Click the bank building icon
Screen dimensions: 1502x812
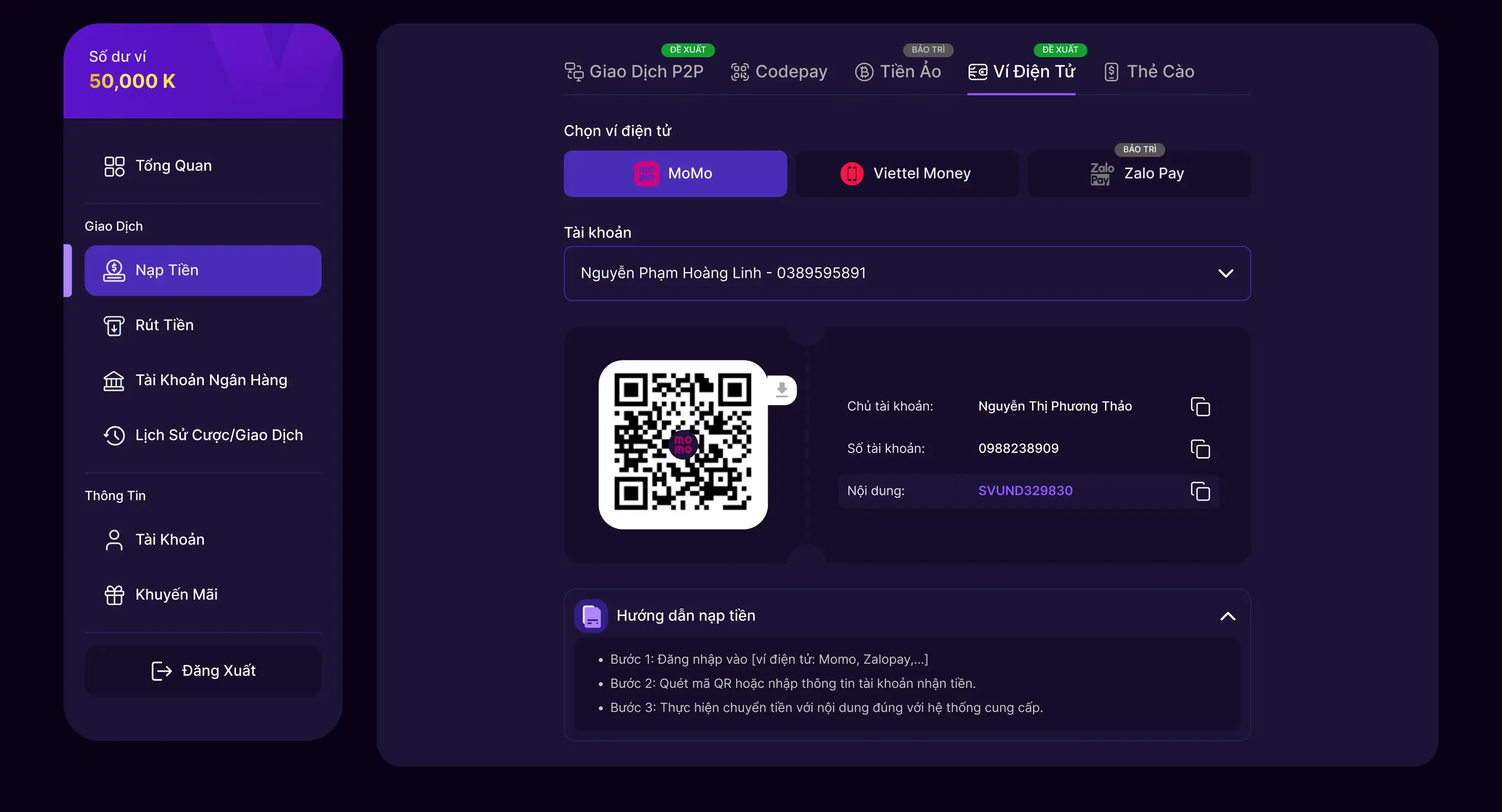click(114, 380)
